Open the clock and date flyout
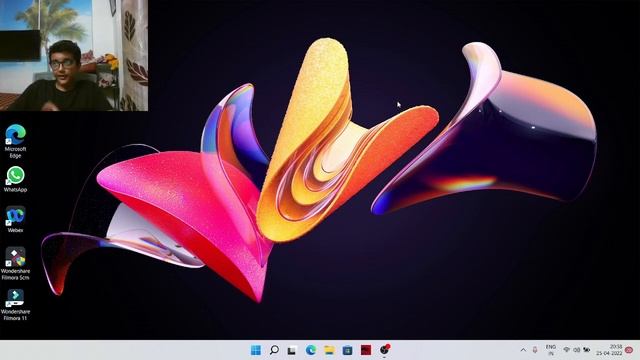This screenshot has width=640, height=360. 609,350
